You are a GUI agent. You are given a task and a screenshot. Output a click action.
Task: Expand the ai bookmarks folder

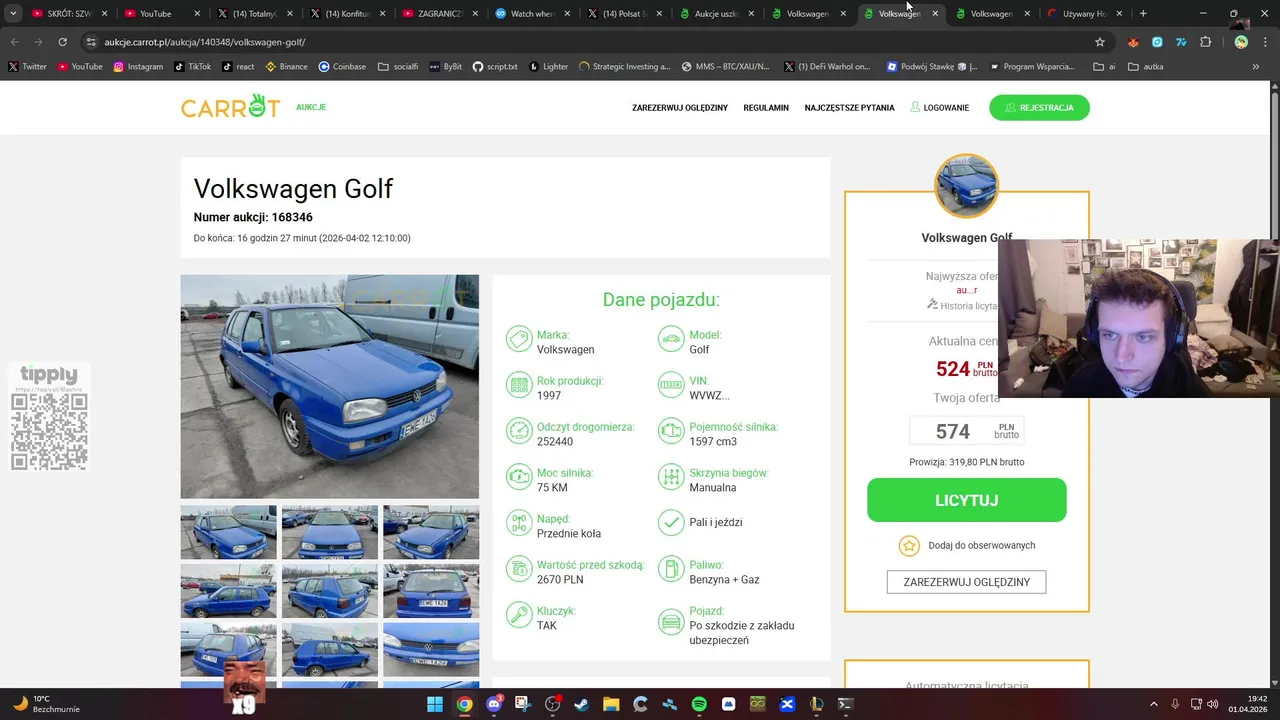1105,66
